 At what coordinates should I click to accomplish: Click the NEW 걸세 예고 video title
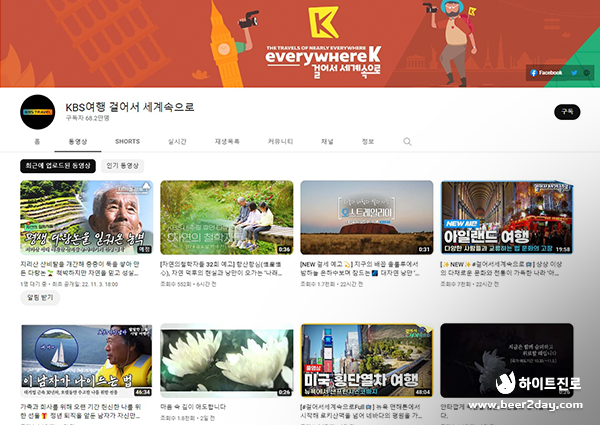coord(360,269)
